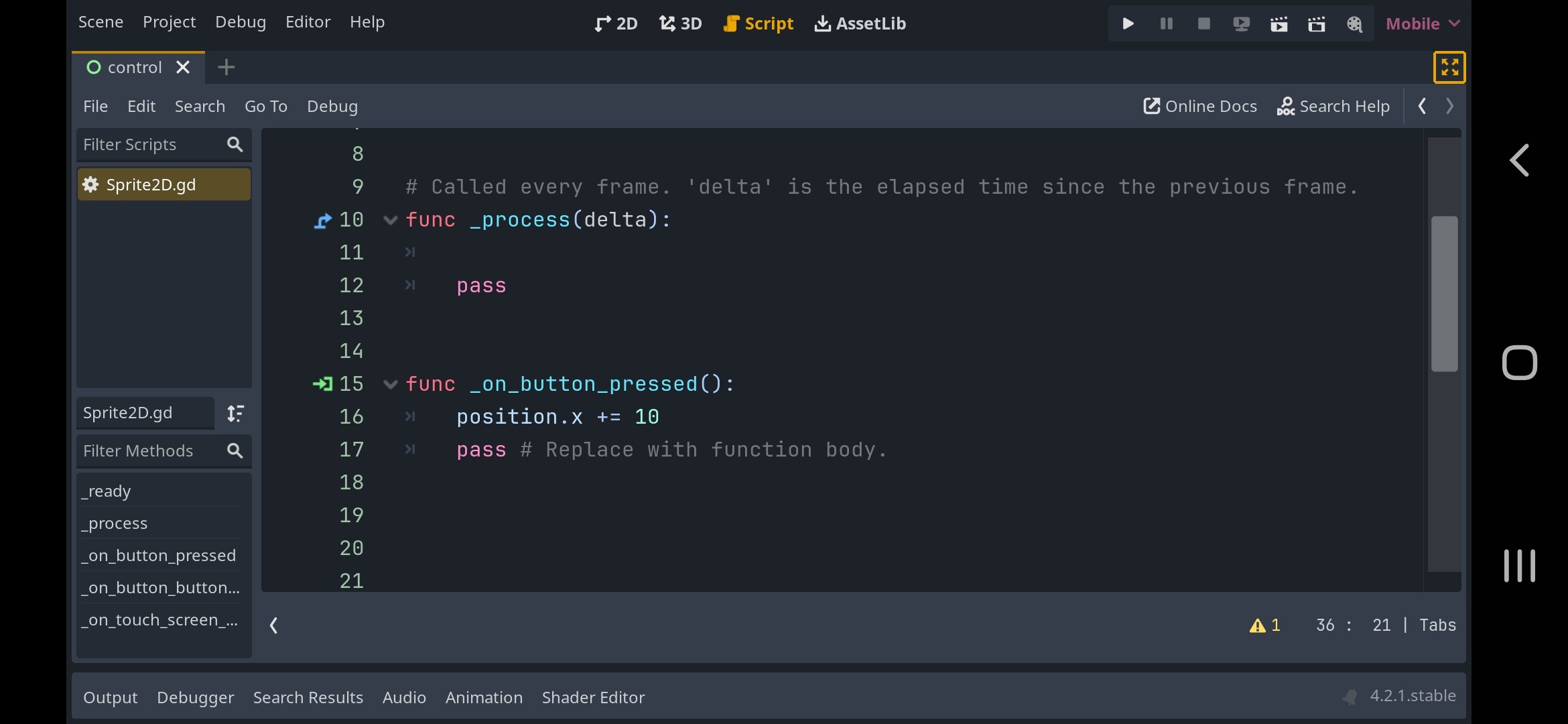Click the Filter Methods magnifier icon
This screenshot has height=724, width=1568.
(x=235, y=451)
